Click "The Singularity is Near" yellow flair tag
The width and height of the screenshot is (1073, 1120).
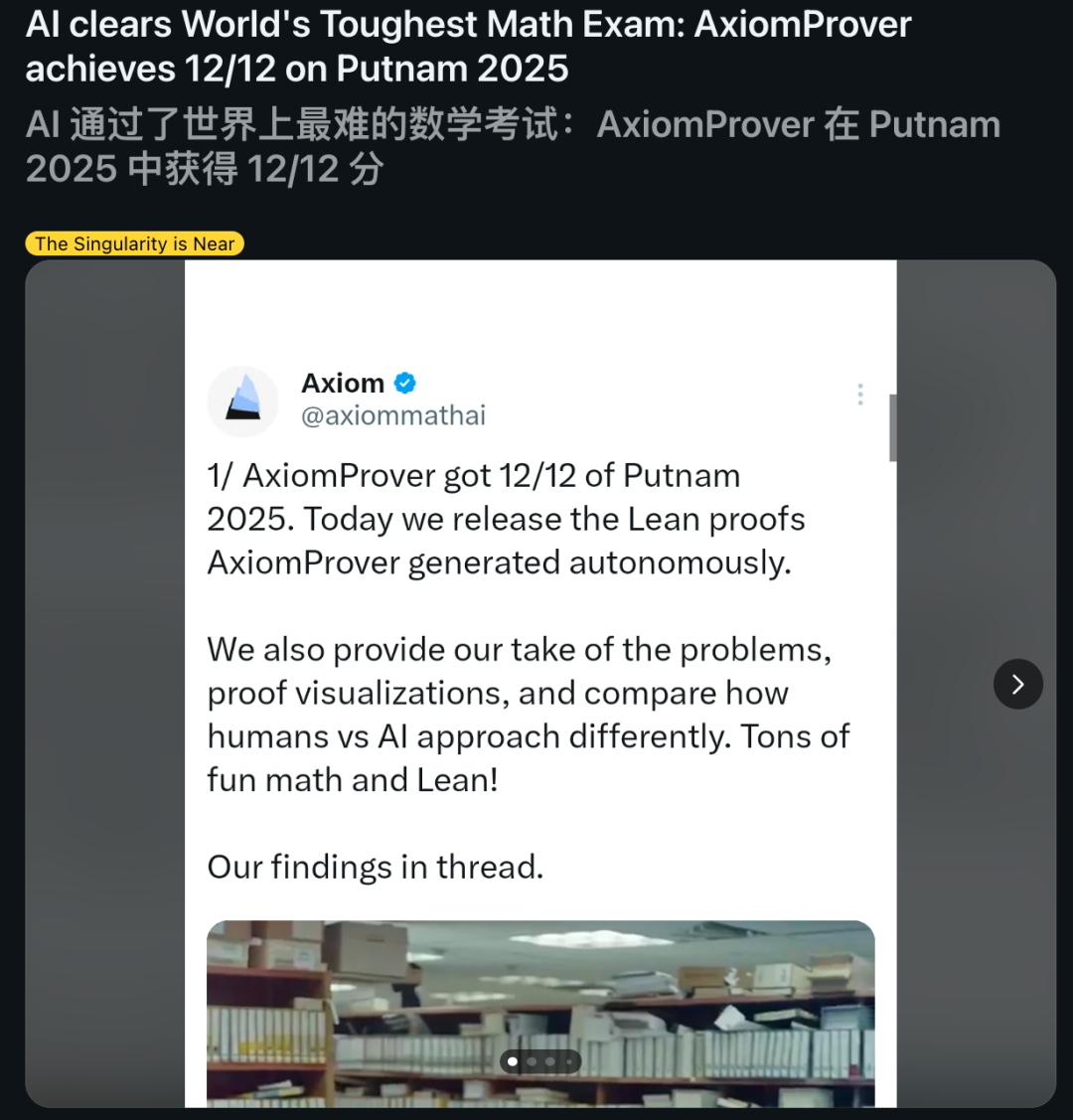134,243
